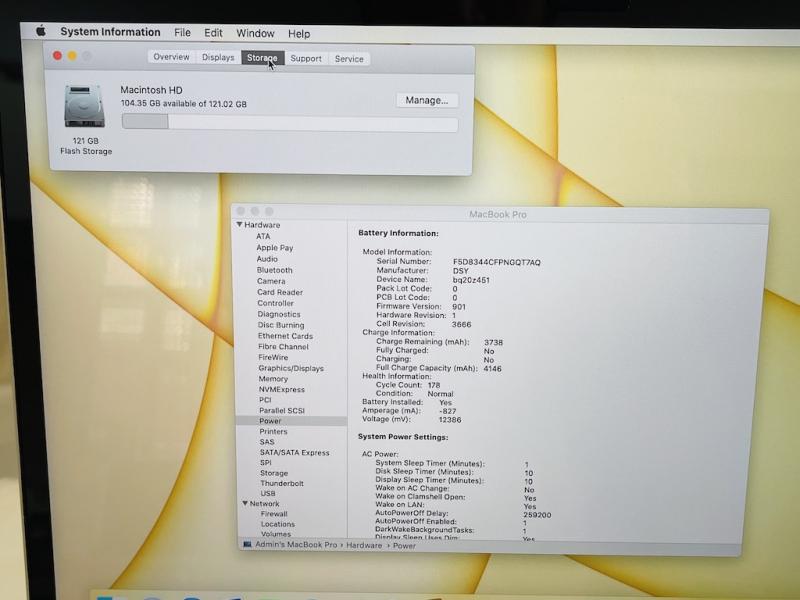Screen dimensions: 800x600
Task: Select SATA/SATA Express in the sidebar
Action: [294, 453]
